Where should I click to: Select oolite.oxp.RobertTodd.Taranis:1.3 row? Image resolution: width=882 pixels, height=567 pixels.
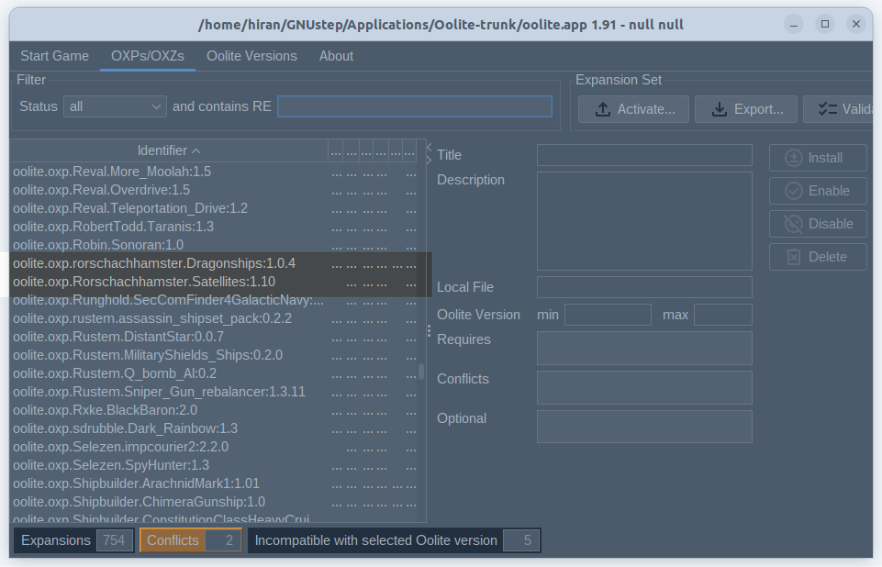point(214,227)
